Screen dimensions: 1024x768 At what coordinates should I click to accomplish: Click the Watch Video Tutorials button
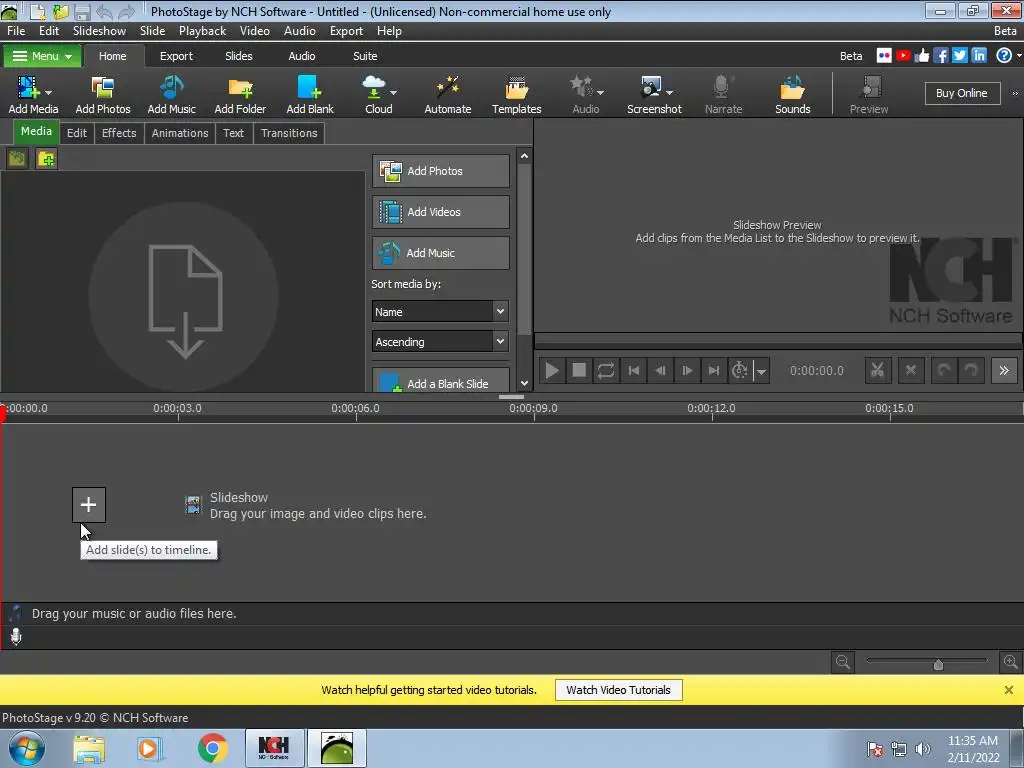tap(618, 690)
